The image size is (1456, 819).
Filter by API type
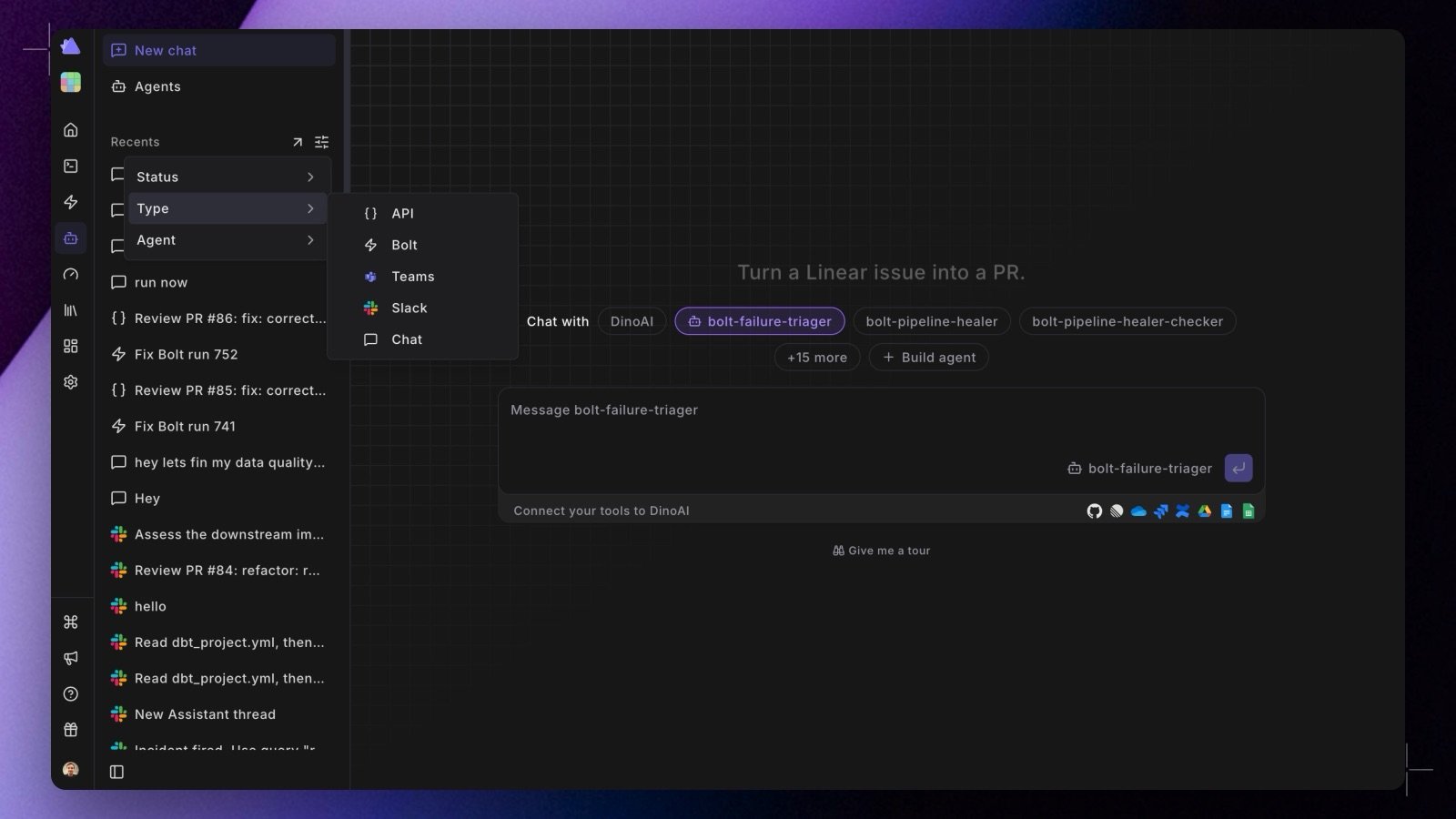coord(423,213)
